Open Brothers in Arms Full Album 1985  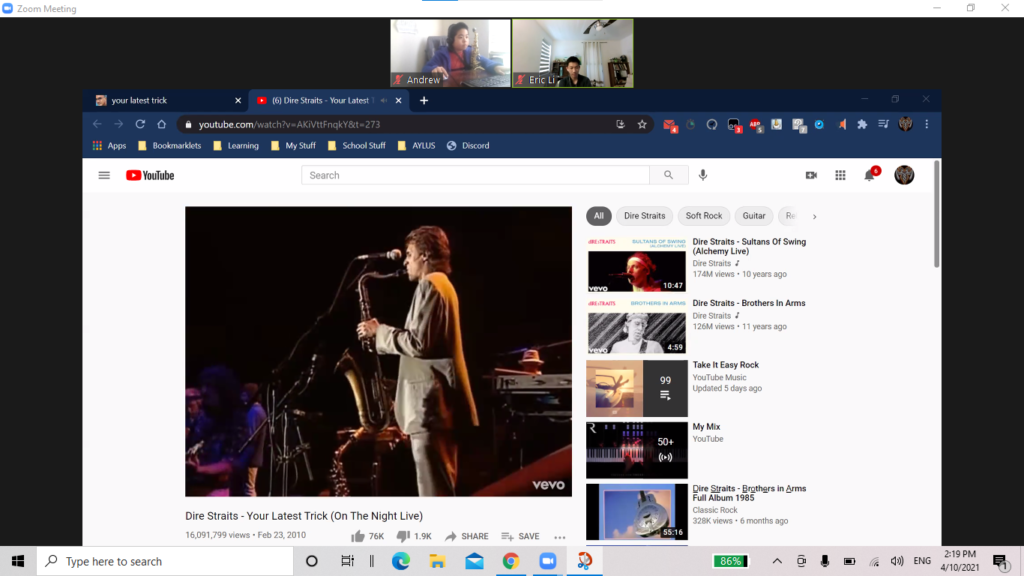(749, 493)
